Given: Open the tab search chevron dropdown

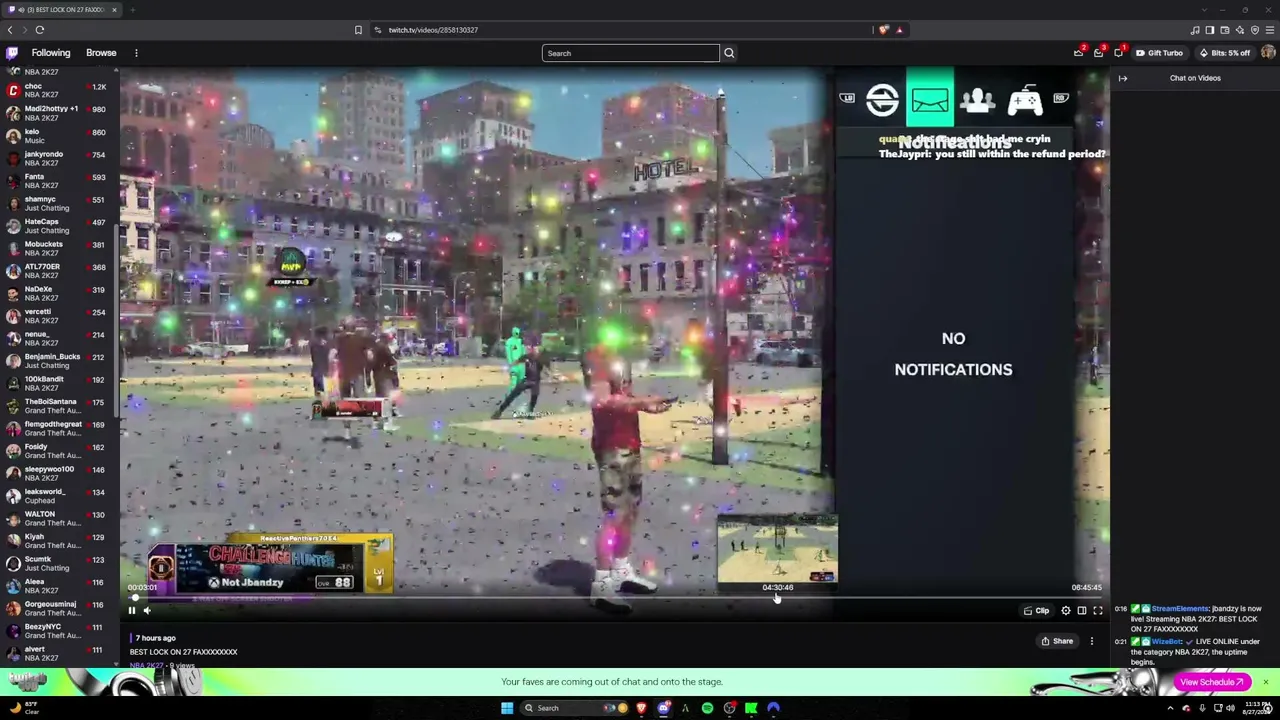Looking at the screenshot, I should pyautogui.click(x=1205, y=10).
